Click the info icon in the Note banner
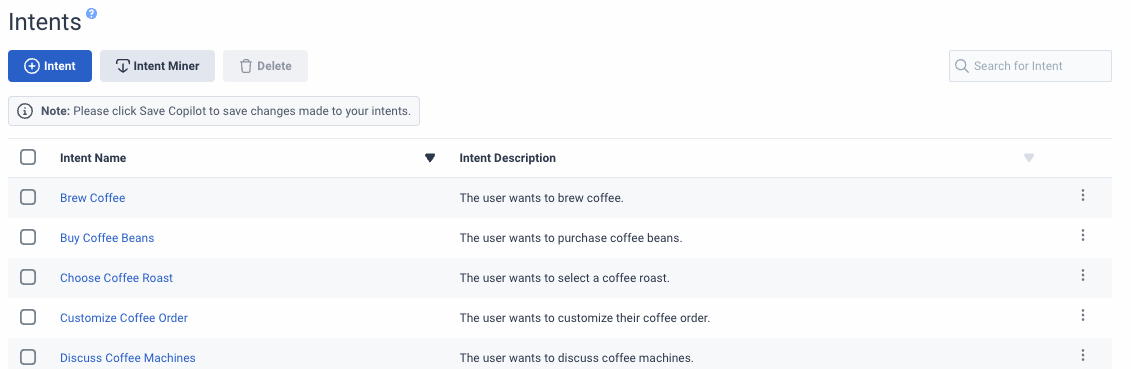1131x369 pixels. (25, 112)
